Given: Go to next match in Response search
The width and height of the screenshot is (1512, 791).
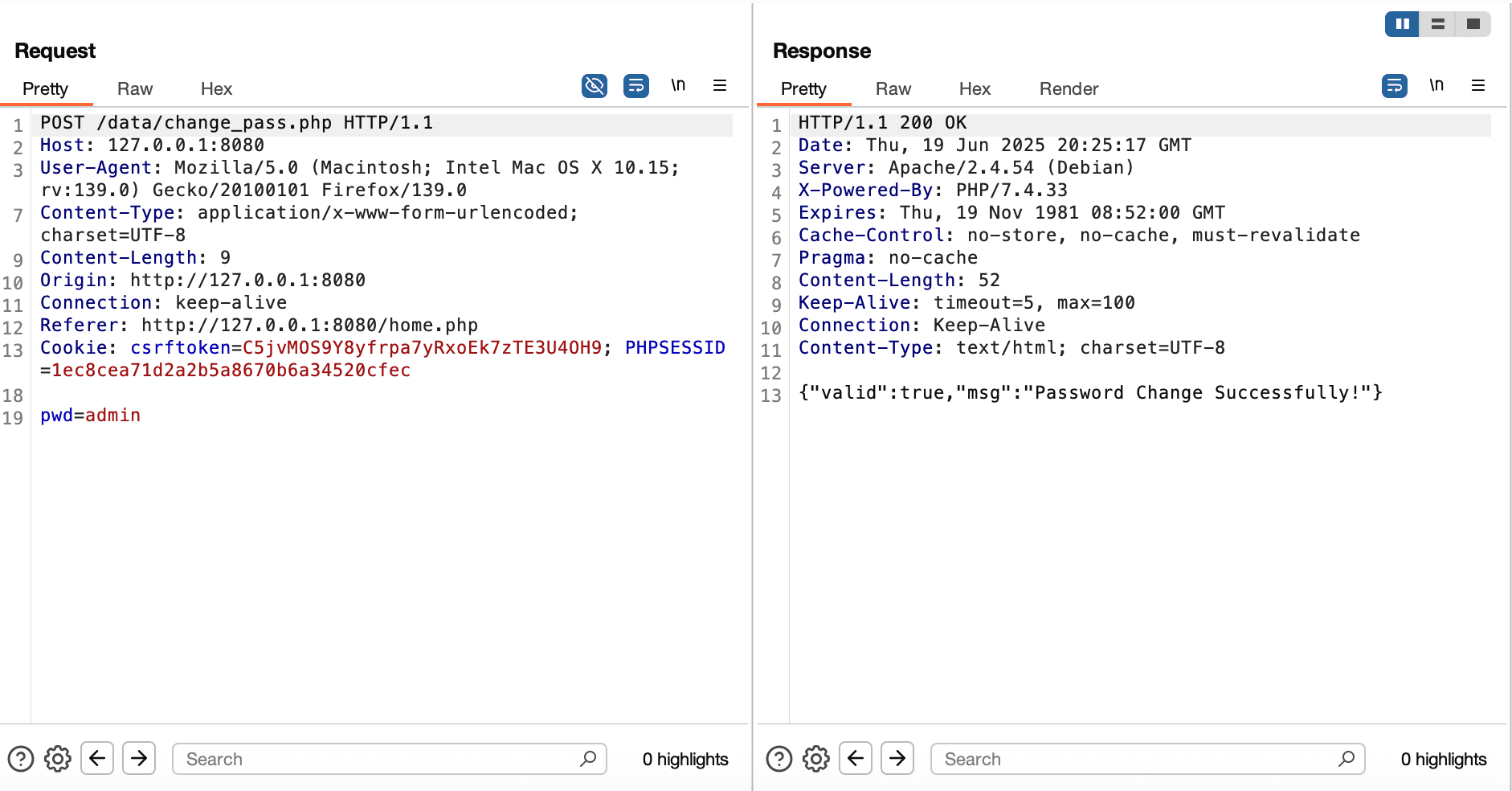Looking at the screenshot, I should [x=897, y=758].
